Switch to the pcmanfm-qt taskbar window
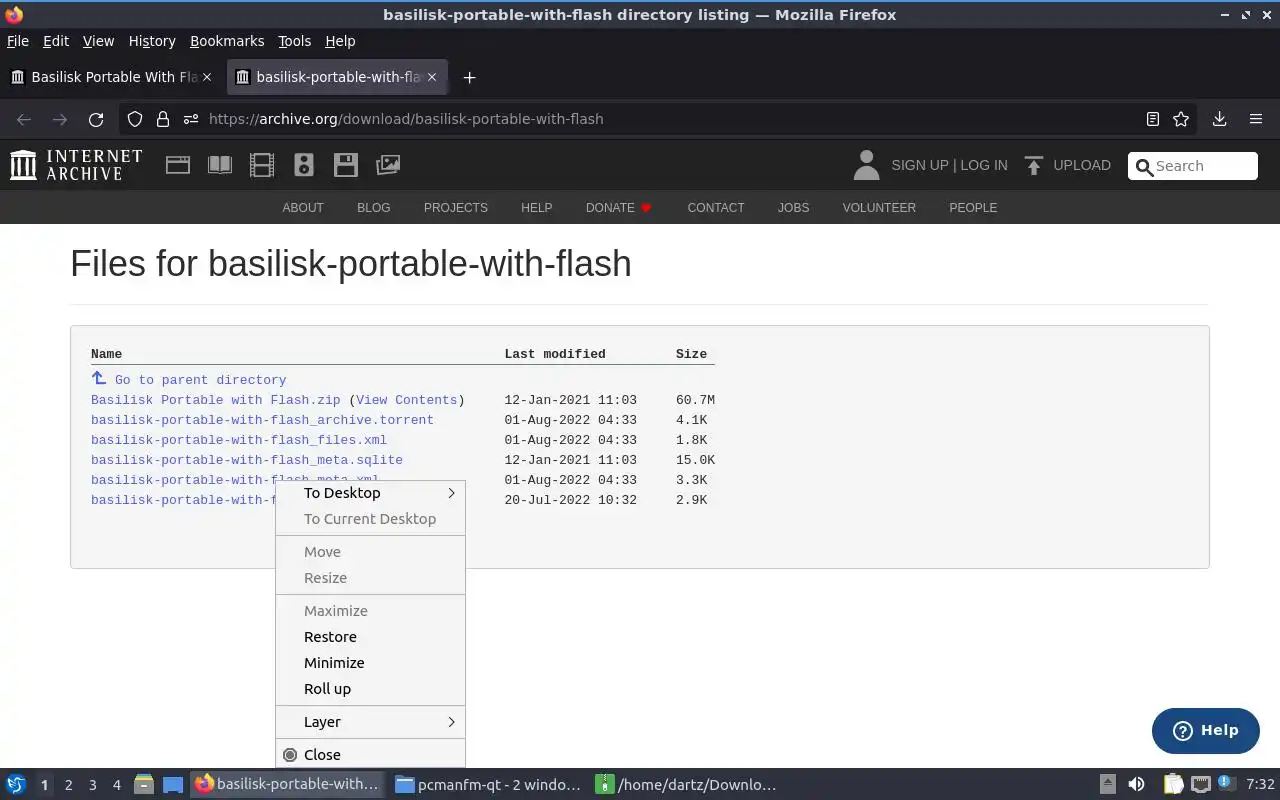1280x800 pixels. click(x=488, y=784)
